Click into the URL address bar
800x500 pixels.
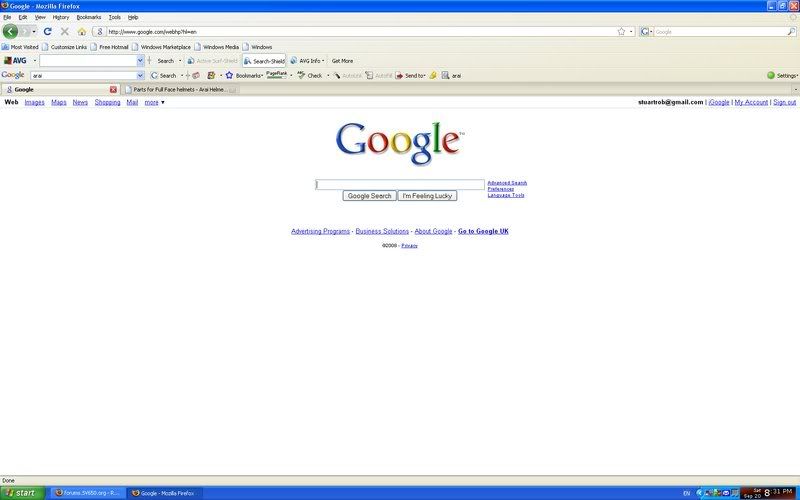tap(360, 32)
